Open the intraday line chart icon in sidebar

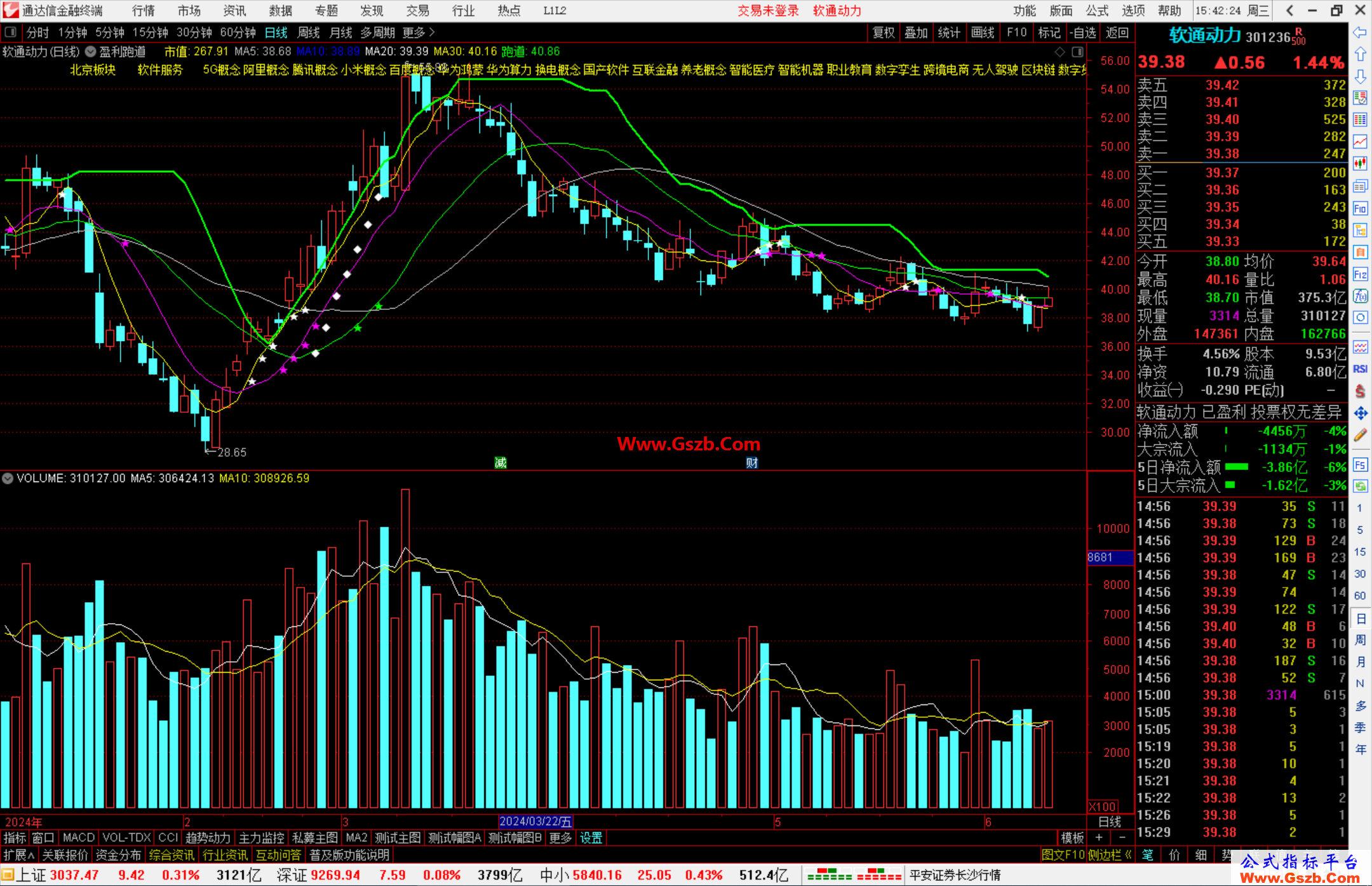(1360, 142)
